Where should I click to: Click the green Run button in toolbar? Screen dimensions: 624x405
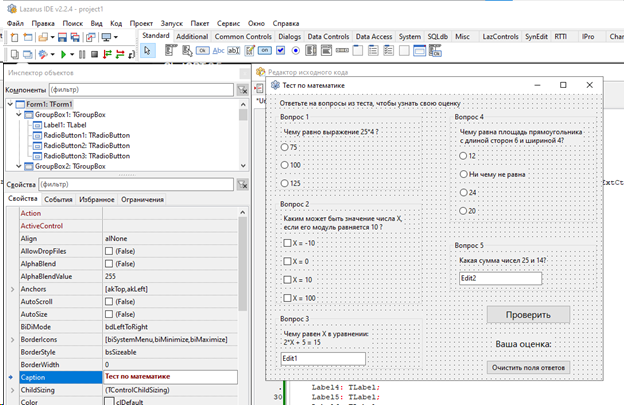(62, 54)
